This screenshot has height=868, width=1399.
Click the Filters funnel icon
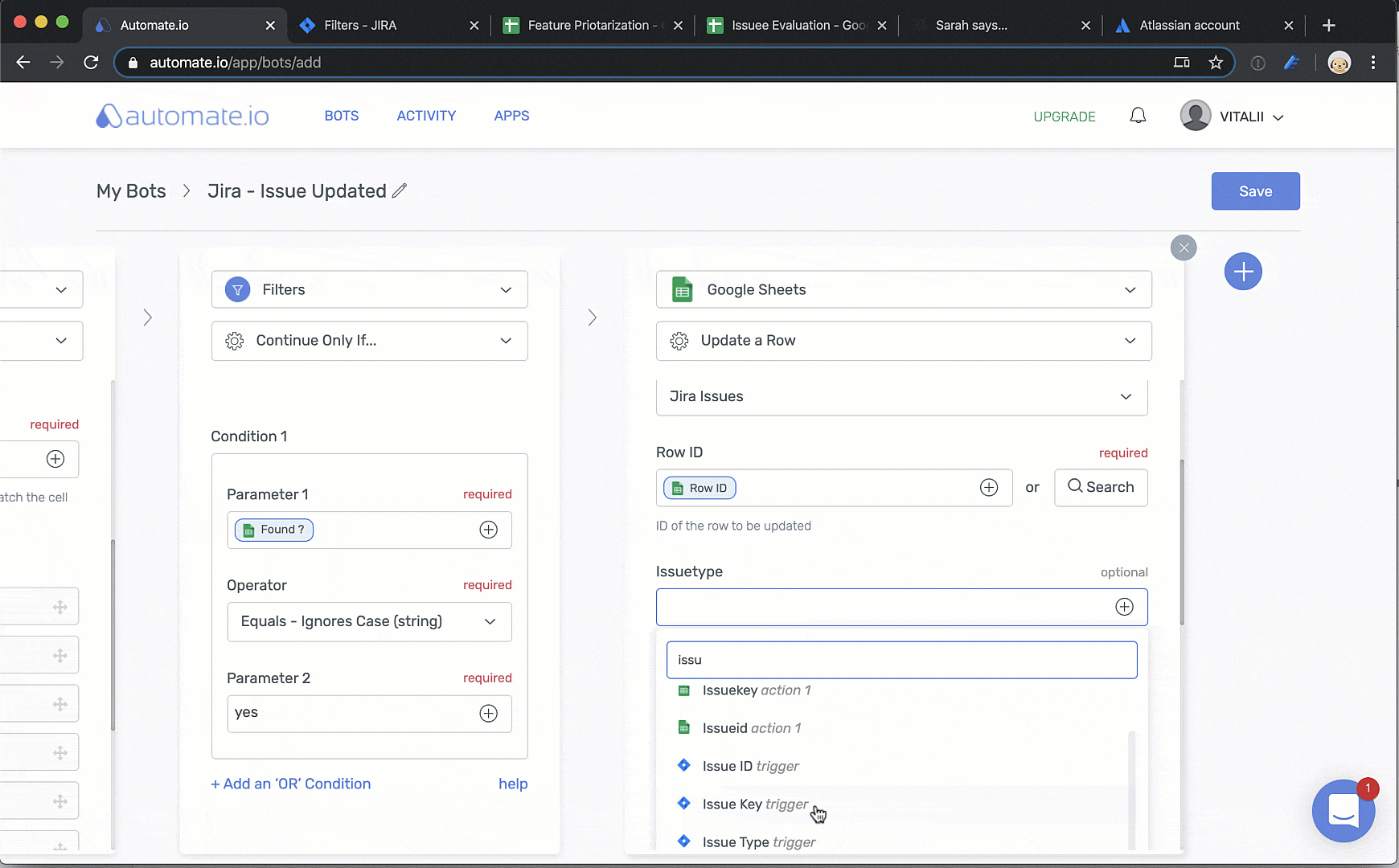point(237,289)
